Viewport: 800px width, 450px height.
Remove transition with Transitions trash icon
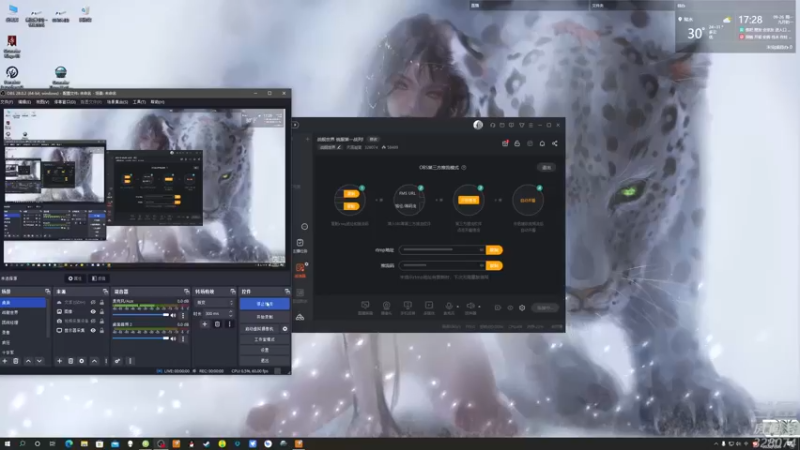tap(217, 324)
